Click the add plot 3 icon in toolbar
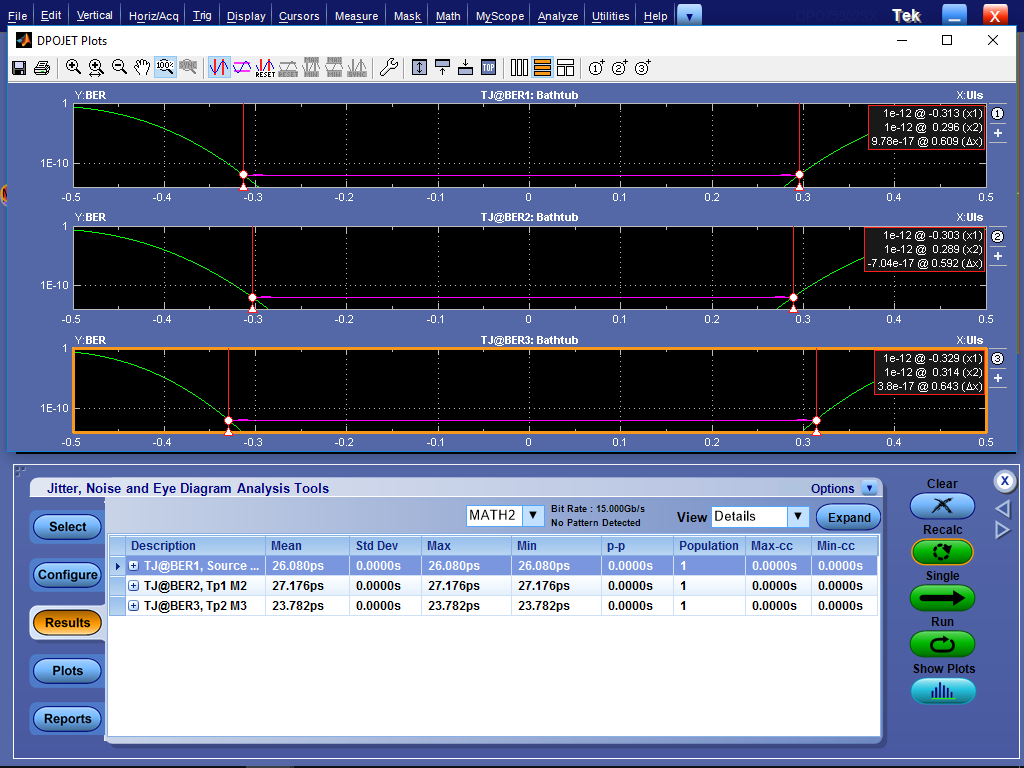 coord(643,67)
